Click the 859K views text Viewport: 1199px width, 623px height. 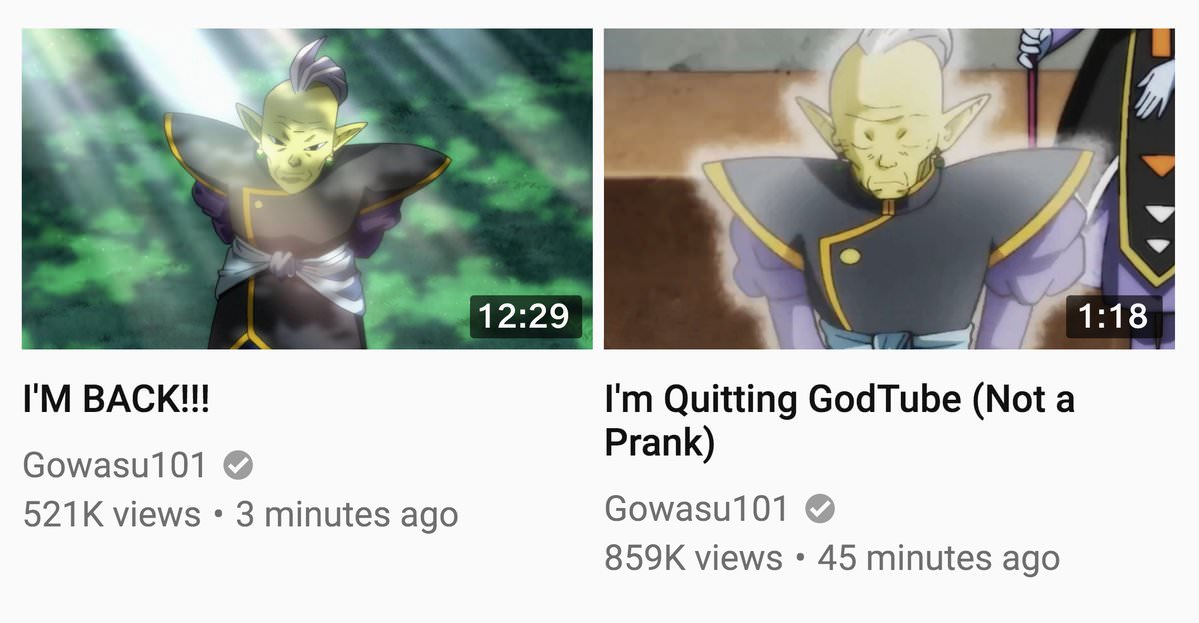[x=694, y=558]
